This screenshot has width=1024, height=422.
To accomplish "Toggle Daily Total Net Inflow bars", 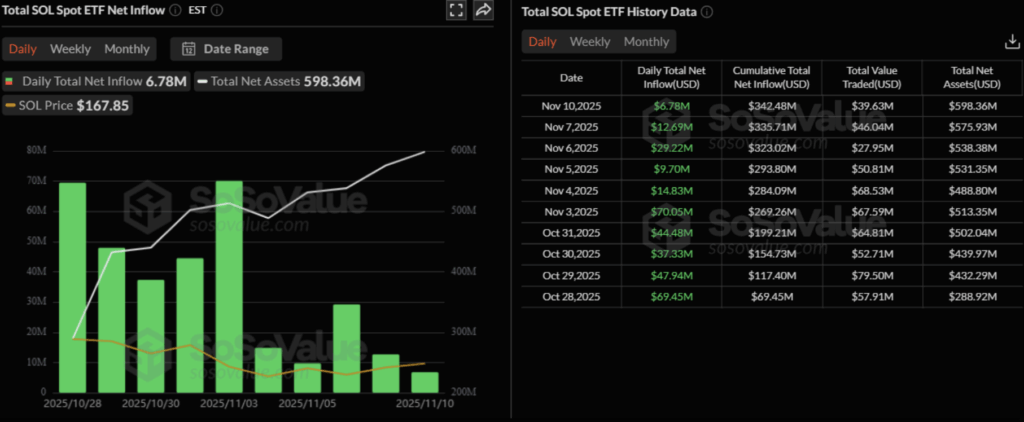I will point(97,81).
